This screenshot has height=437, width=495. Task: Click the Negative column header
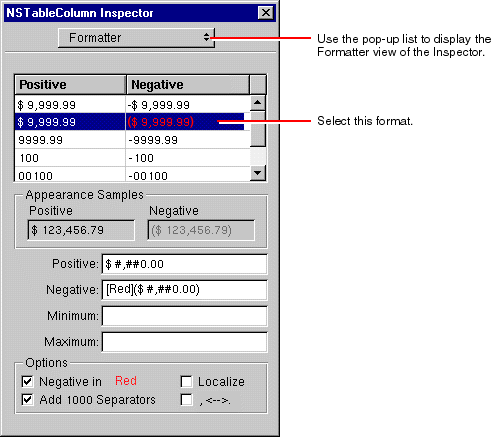pos(188,85)
